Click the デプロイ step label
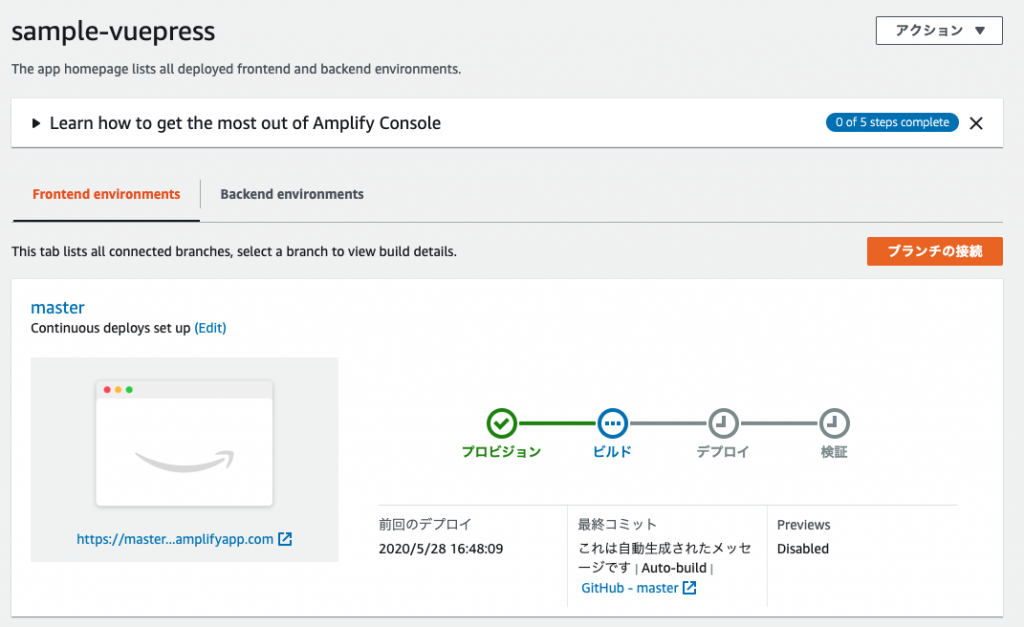Screen dimensions: 1024x627 723,452
